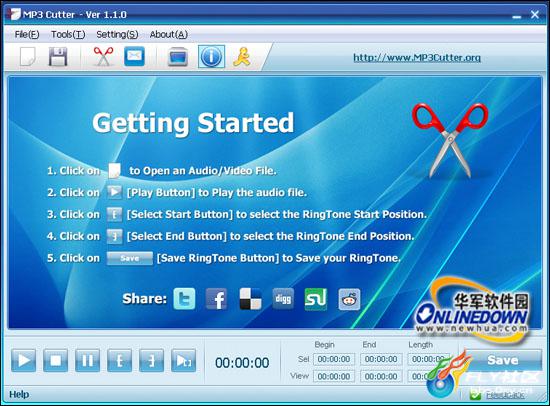Click the Help label in status bar
Image resolution: width=550 pixels, height=406 pixels.
coord(19,394)
